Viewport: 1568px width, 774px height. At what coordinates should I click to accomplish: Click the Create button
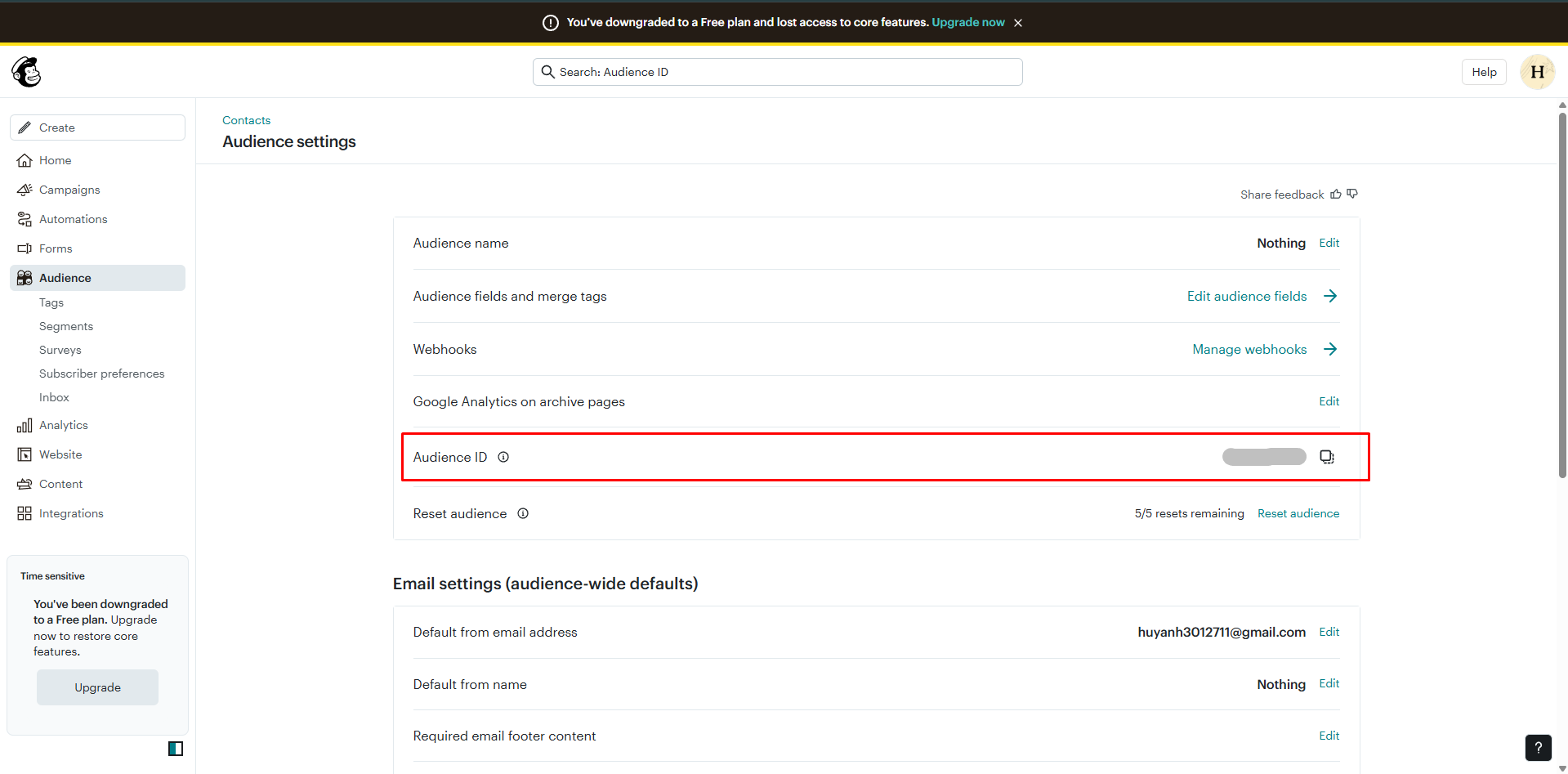point(97,128)
